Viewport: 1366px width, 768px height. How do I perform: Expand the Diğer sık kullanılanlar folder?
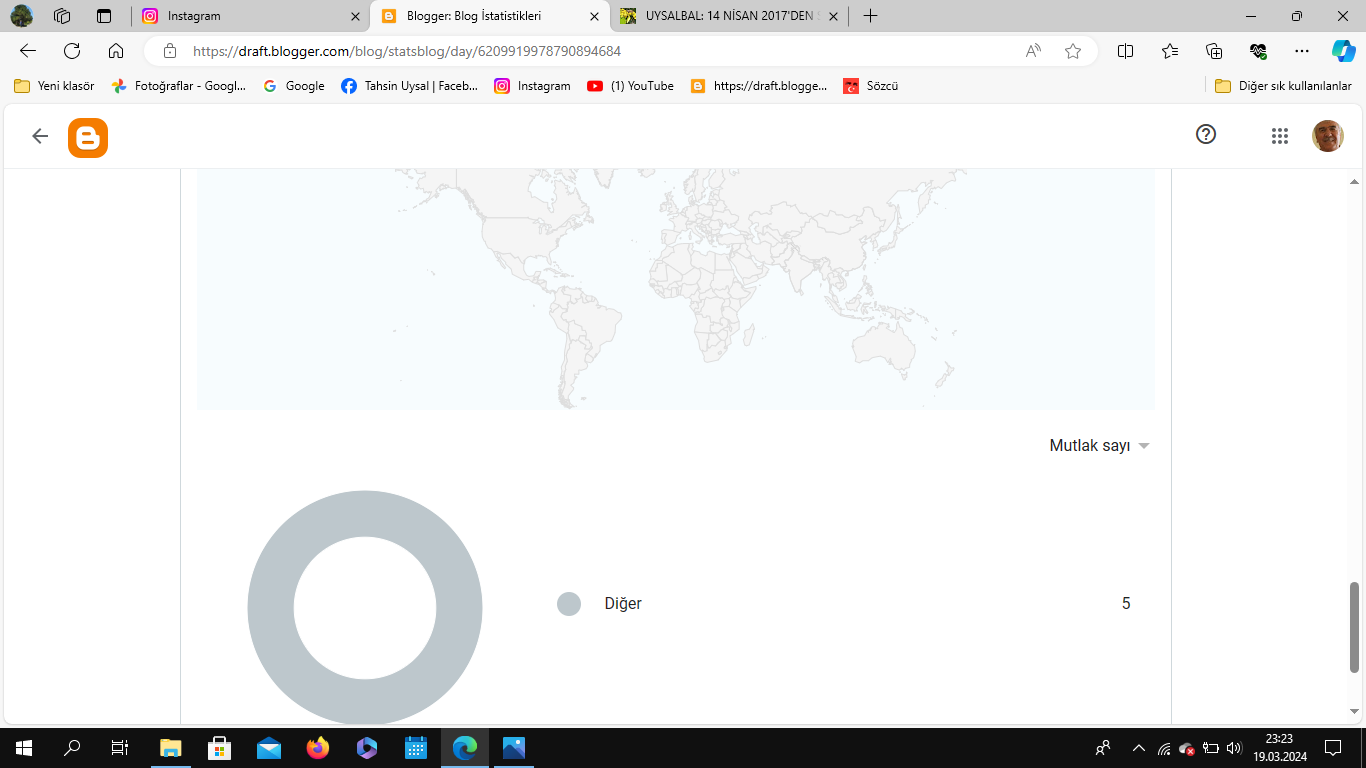1283,86
